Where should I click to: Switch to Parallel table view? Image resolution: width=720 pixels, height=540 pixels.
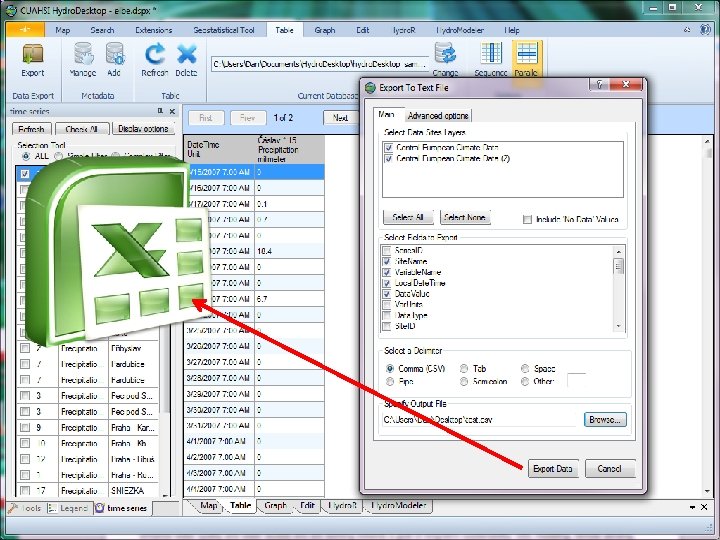[x=526, y=59]
